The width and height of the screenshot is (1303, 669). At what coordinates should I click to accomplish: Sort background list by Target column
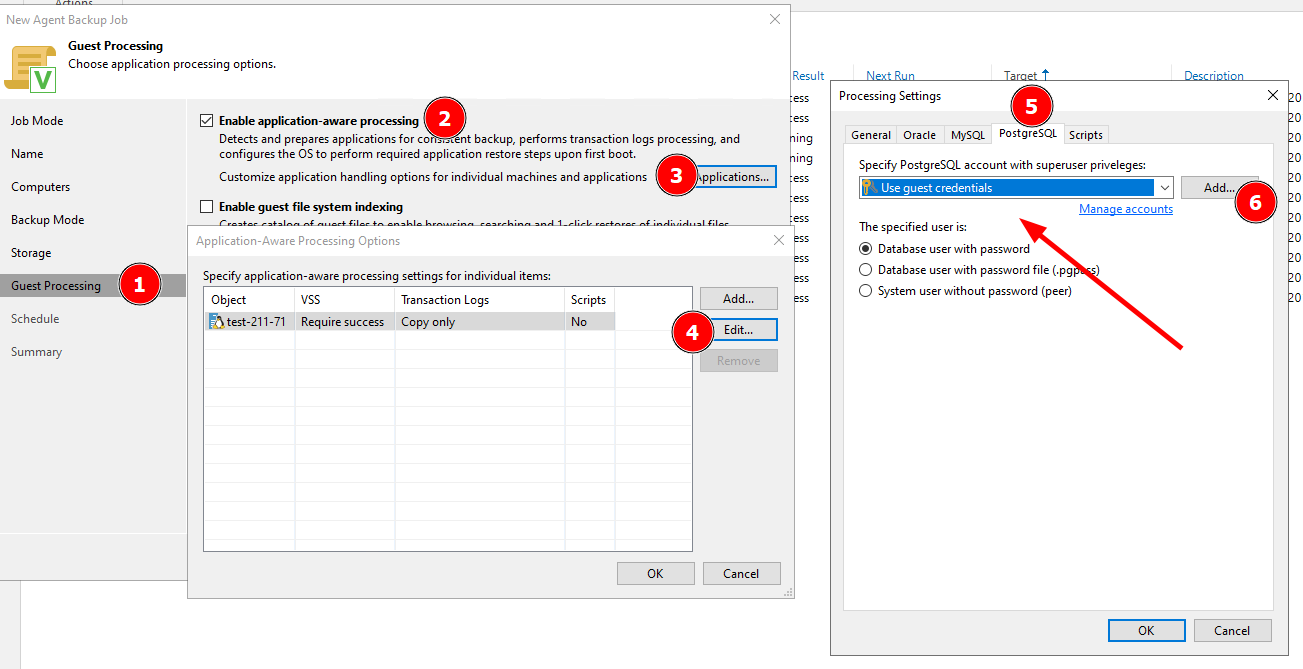click(x=1021, y=76)
